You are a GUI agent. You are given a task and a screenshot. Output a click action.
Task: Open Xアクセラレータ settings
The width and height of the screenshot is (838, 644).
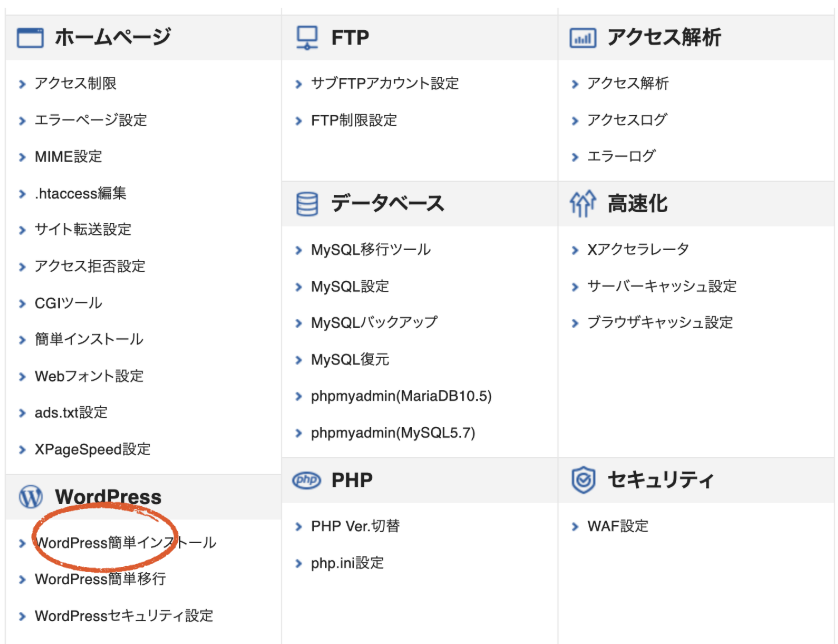[638, 249]
